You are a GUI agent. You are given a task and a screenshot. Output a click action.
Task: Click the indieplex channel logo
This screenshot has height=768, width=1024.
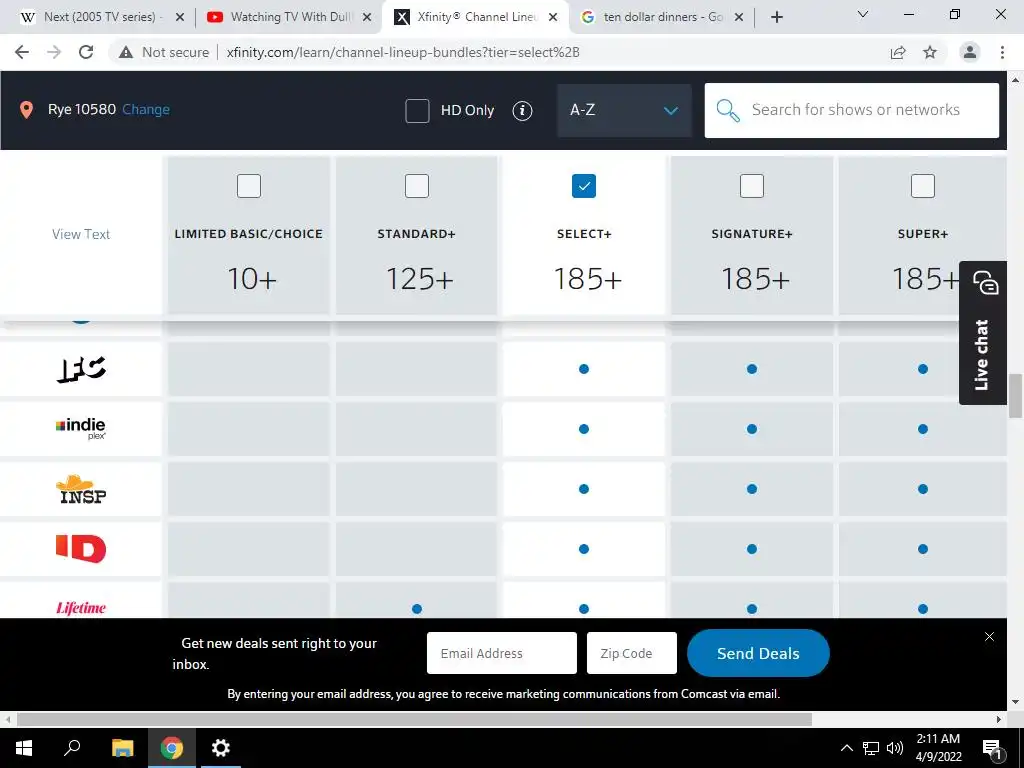[x=81, y=428]
